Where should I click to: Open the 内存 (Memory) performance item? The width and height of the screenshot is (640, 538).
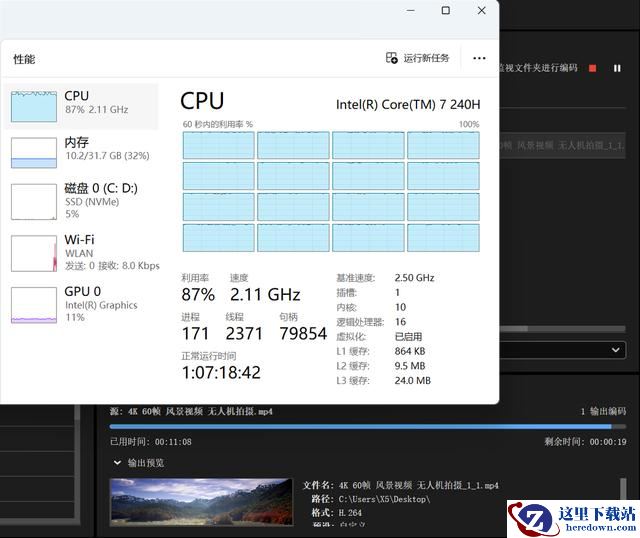81,151
